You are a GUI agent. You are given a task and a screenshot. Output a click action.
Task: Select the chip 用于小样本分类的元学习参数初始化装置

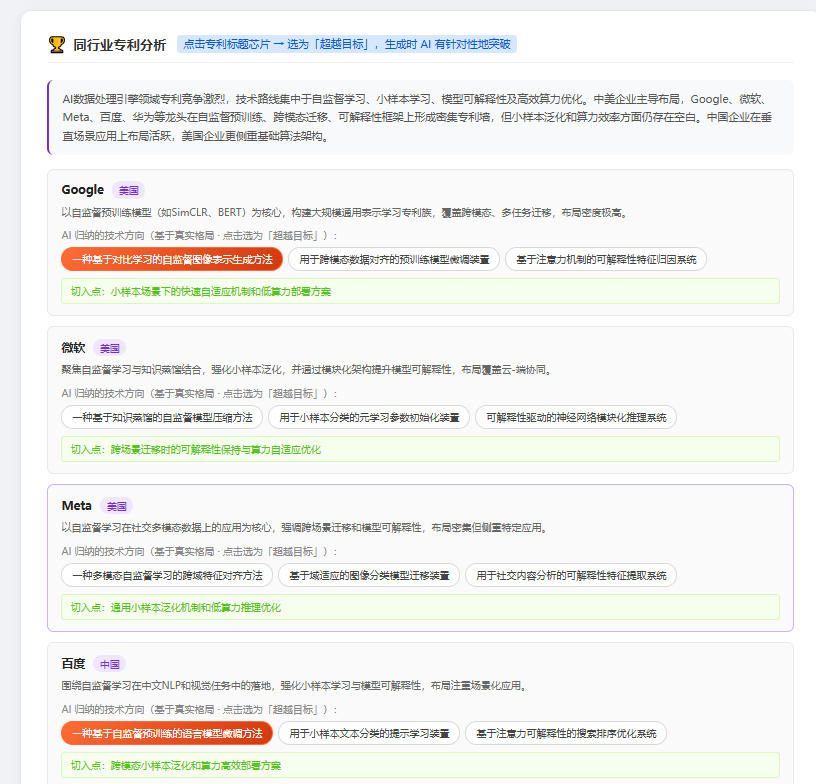369,417
